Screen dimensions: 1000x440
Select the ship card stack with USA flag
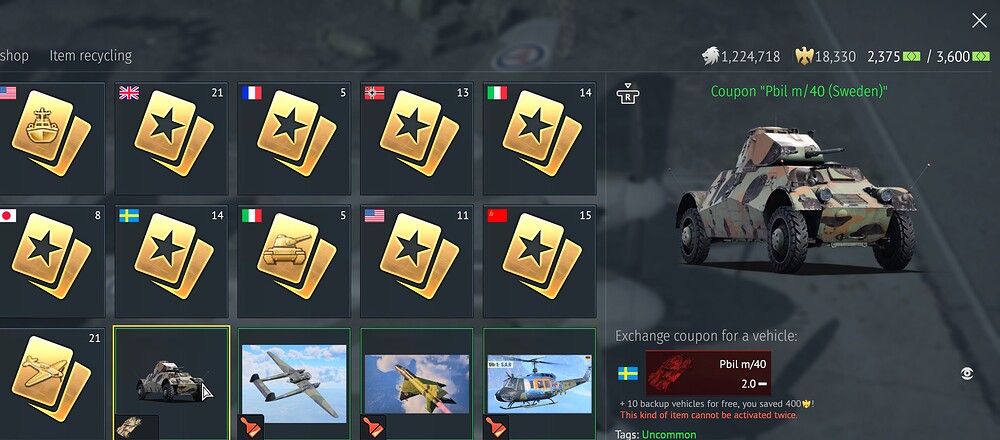tap(50, 138)
